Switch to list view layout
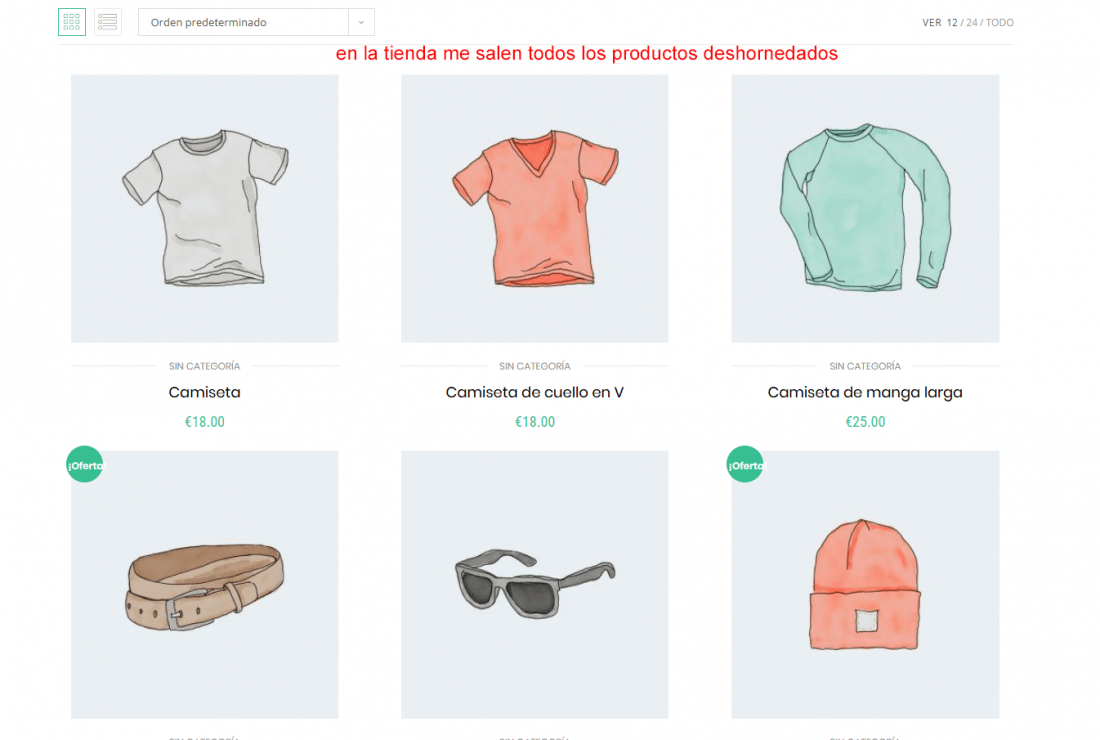The height and width of the screenshot is (740, 1100). pyautogui.click(x=108, y=22)
